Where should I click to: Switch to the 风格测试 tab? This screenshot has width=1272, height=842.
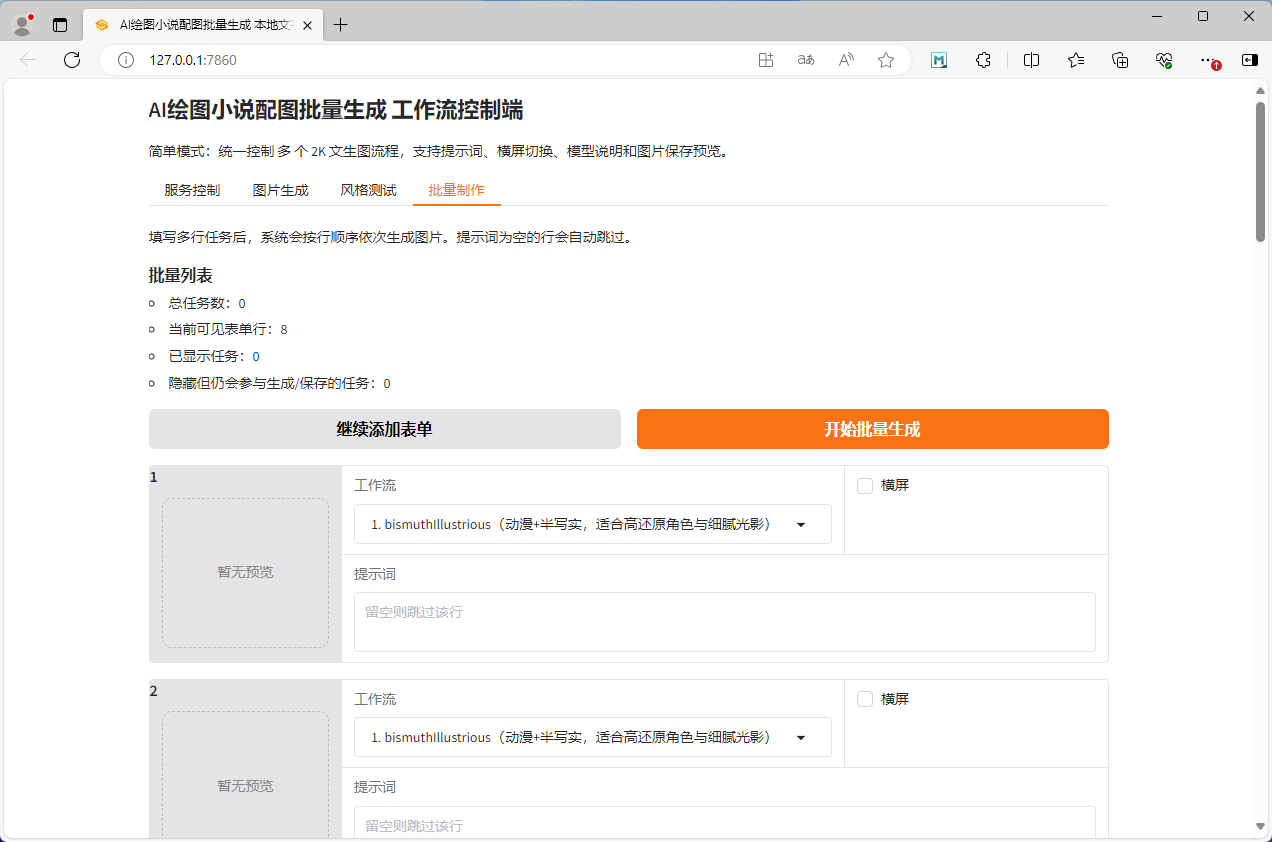[368, 190]
